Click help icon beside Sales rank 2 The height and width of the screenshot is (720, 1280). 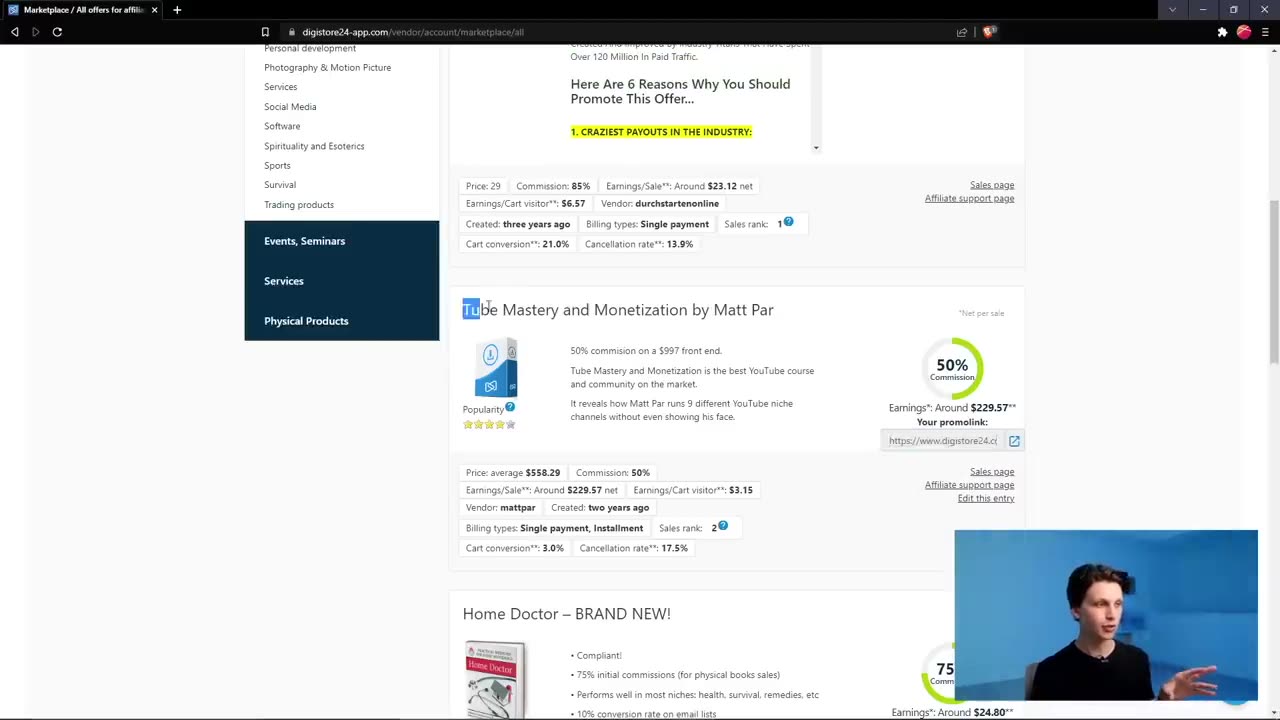tap(723, 525)
